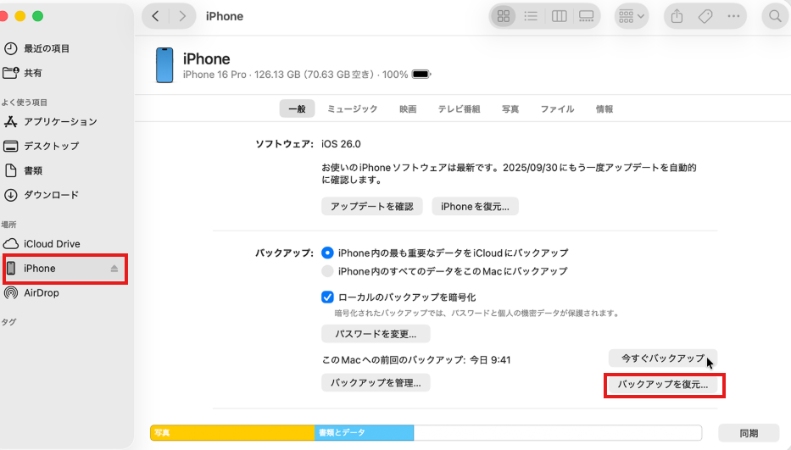Go forward with the right chevron button

pos(182,16)
